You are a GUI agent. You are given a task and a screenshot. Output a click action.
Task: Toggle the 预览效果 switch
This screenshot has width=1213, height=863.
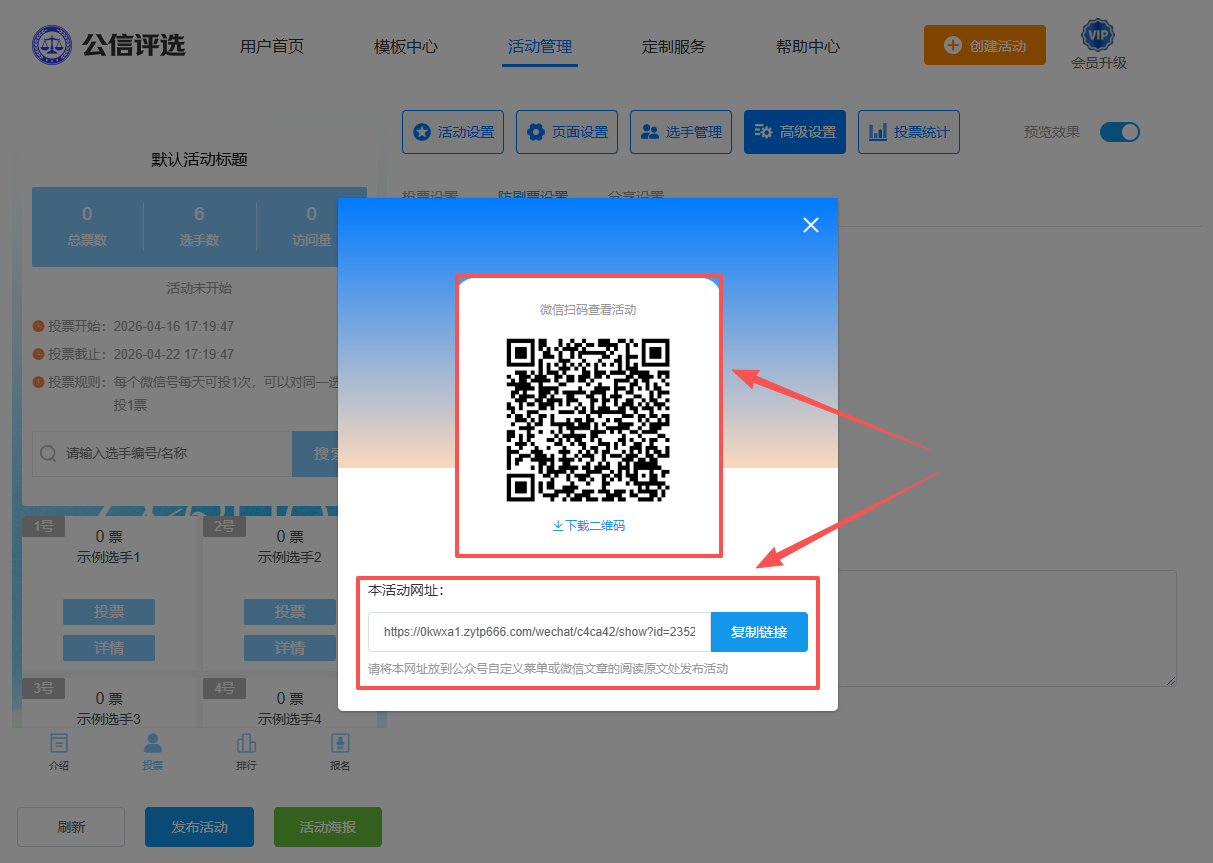pyautogui.click(x=1120, y=132)
